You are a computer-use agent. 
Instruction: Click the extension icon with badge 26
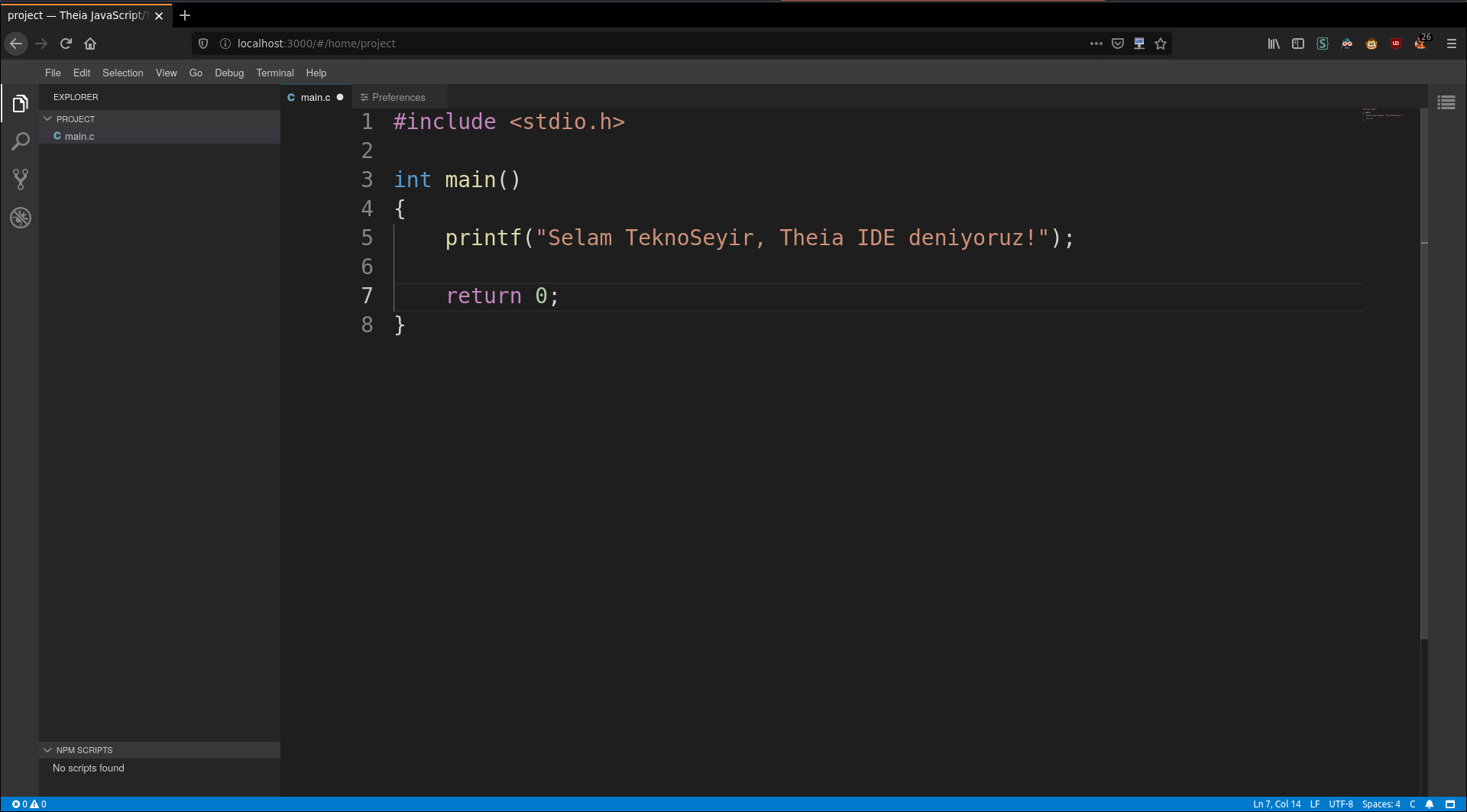(1421, 43)
